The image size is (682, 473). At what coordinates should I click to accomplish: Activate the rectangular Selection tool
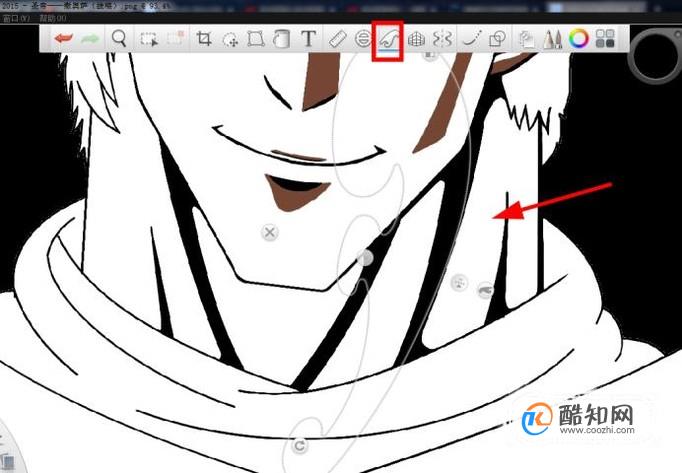pyautogui.click(x=149, y=39)
